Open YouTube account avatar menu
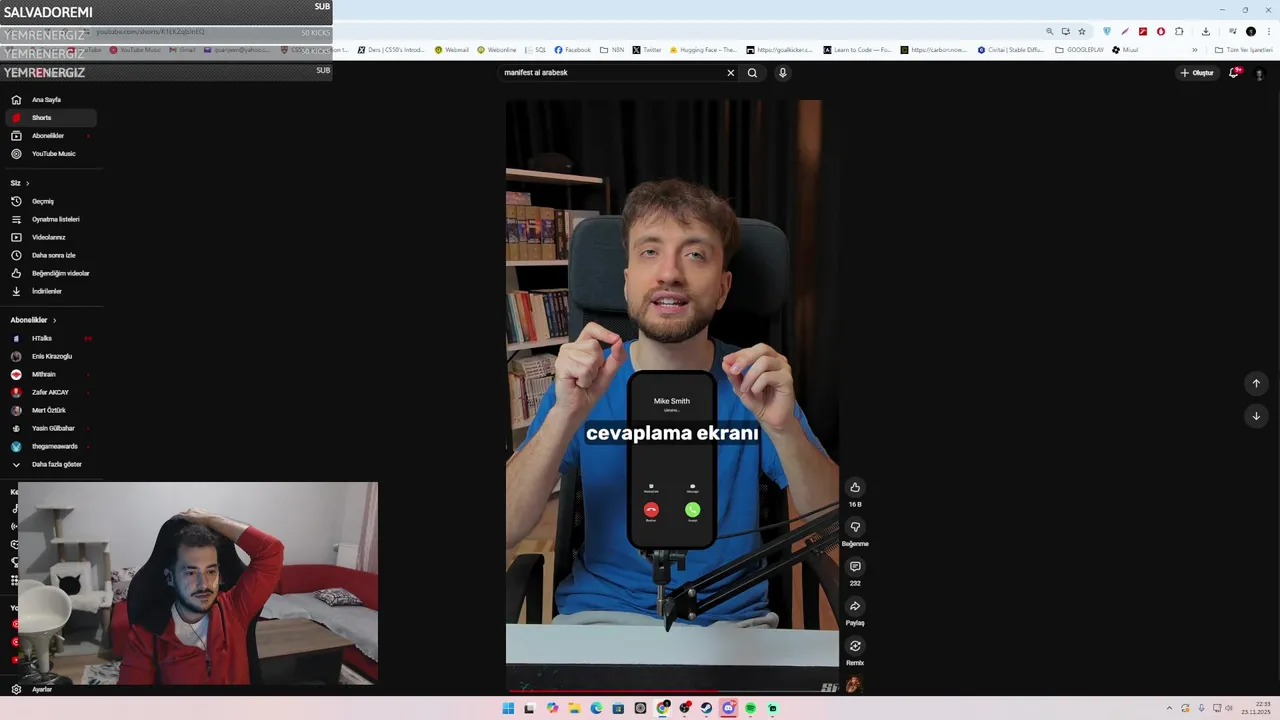This screenshot has height=720, width=1280. tap(1259, 73)
